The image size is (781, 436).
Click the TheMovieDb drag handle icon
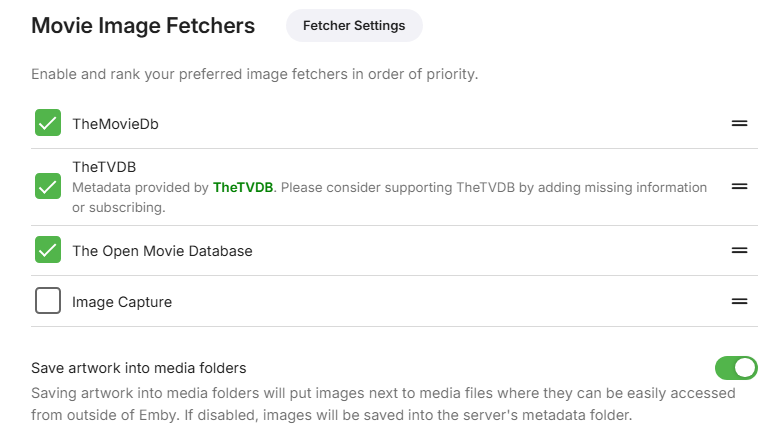[740, 123]
